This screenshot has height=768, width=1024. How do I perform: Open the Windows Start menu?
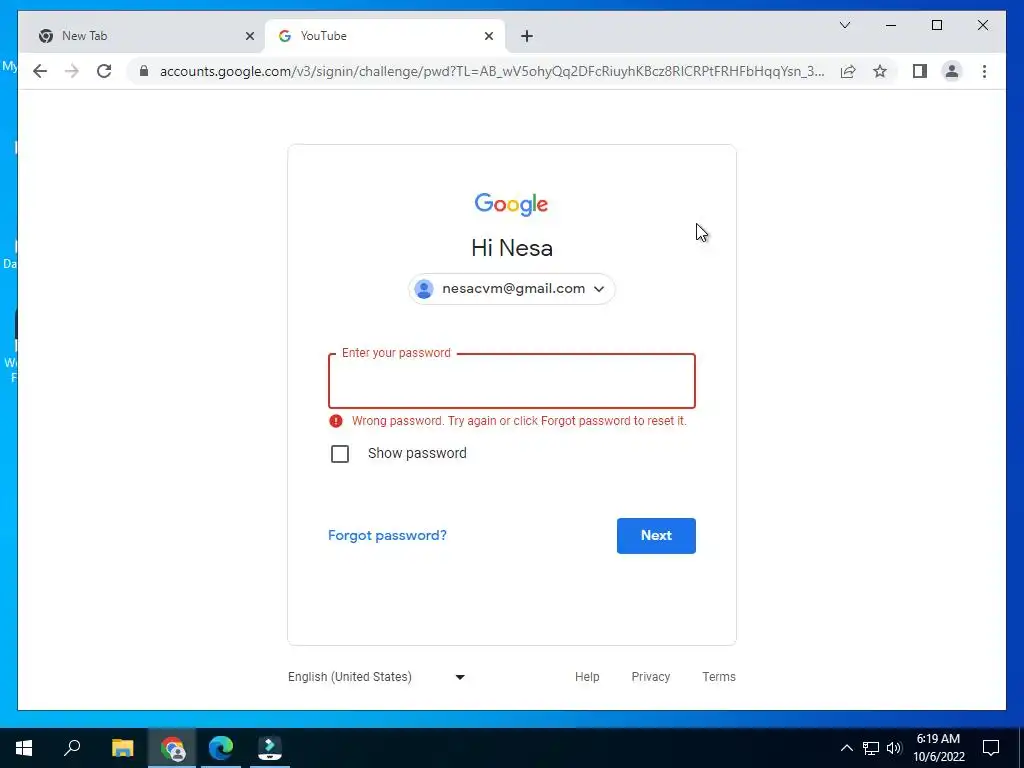point(24,748)
